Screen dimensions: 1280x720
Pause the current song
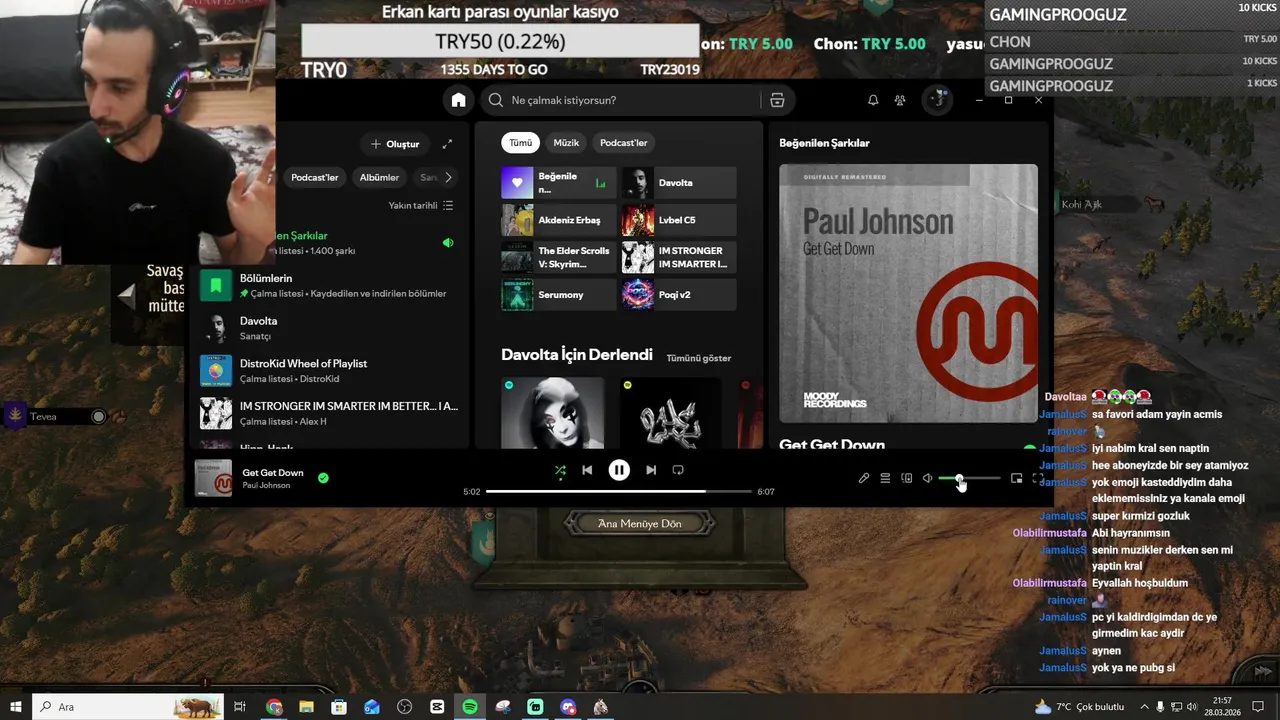tap(619, 470)
